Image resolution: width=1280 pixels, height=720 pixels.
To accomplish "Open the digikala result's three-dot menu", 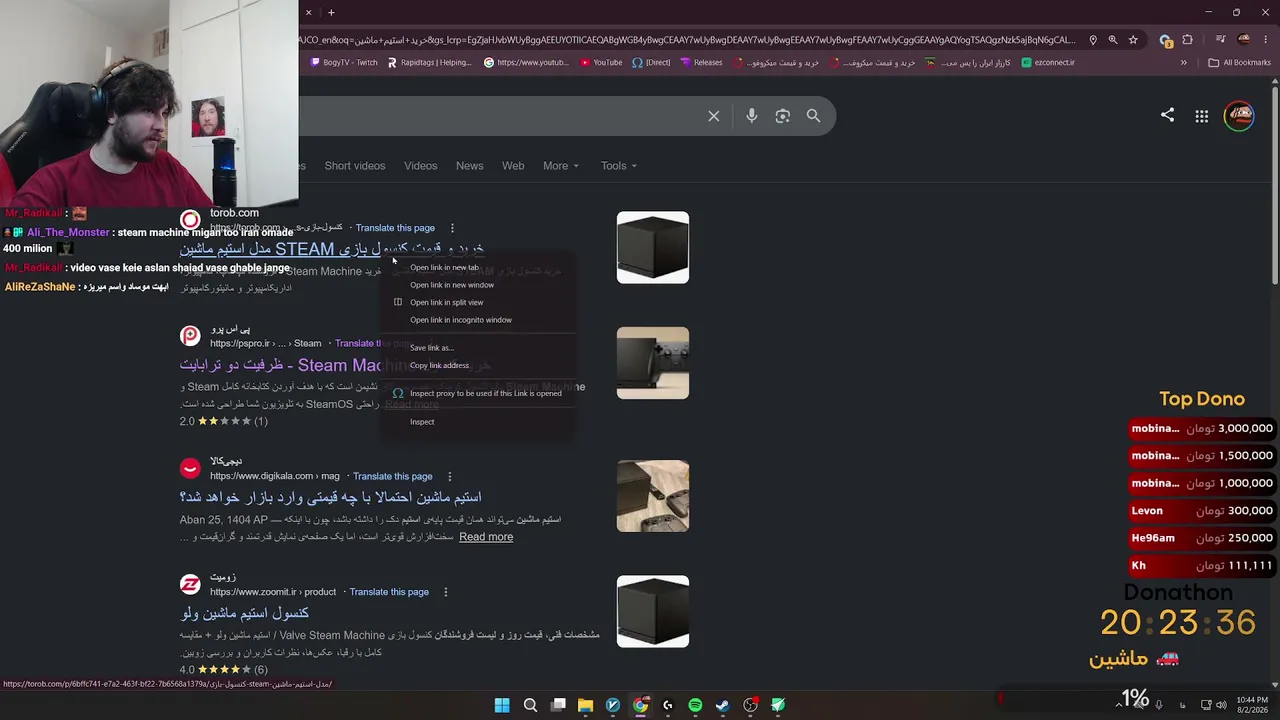I will (x=449, y=476).
